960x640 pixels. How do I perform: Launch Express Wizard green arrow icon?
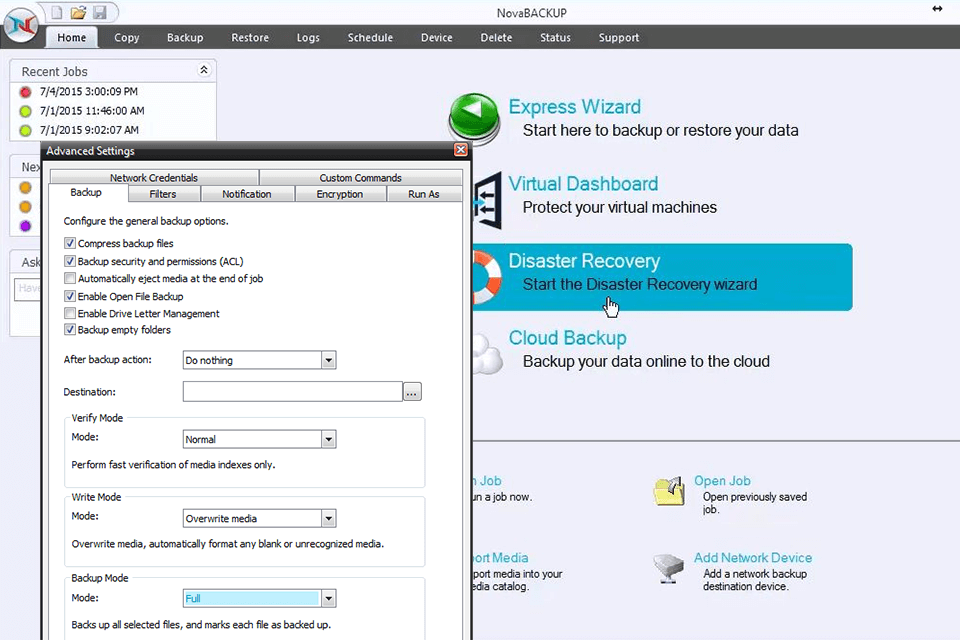coord(474,119)
